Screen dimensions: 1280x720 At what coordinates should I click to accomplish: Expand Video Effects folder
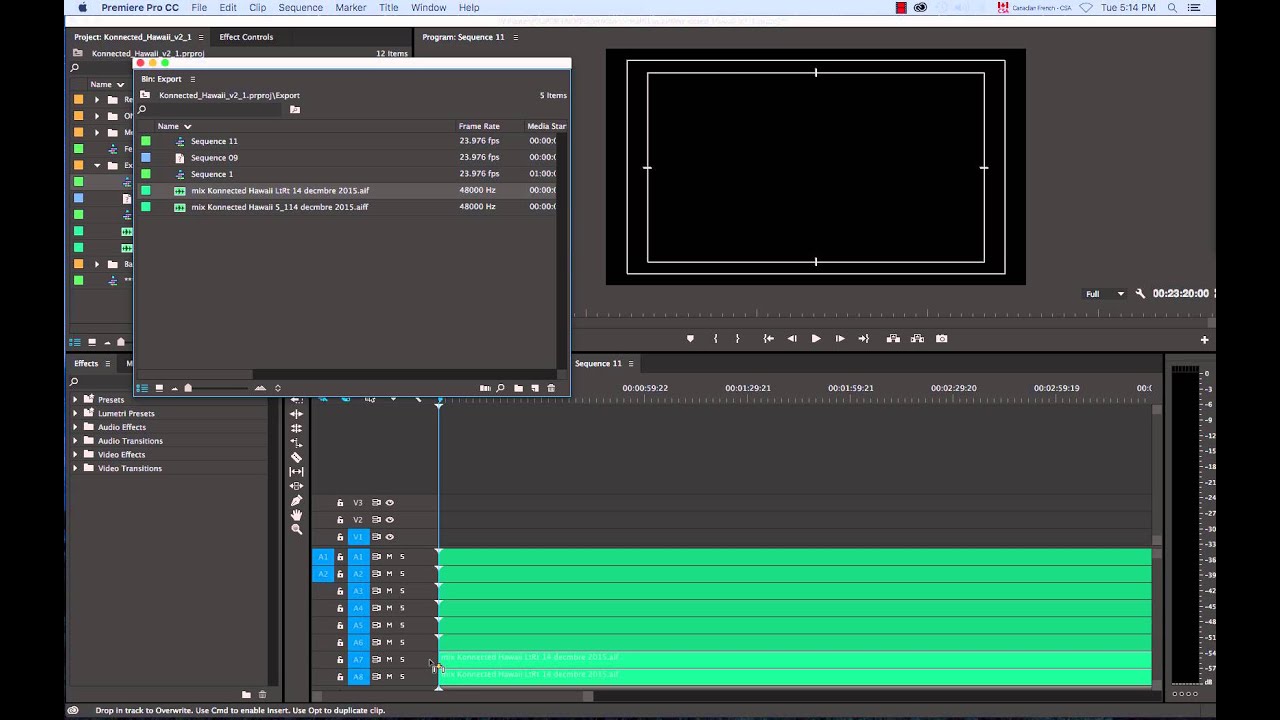pyautogui.click(x=75, y=455)
